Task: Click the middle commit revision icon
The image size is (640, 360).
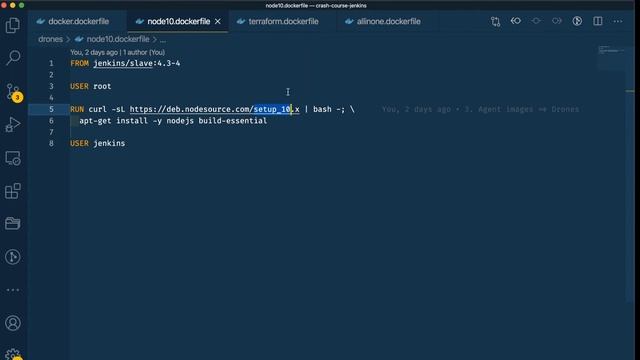Action: coord(536,21)
